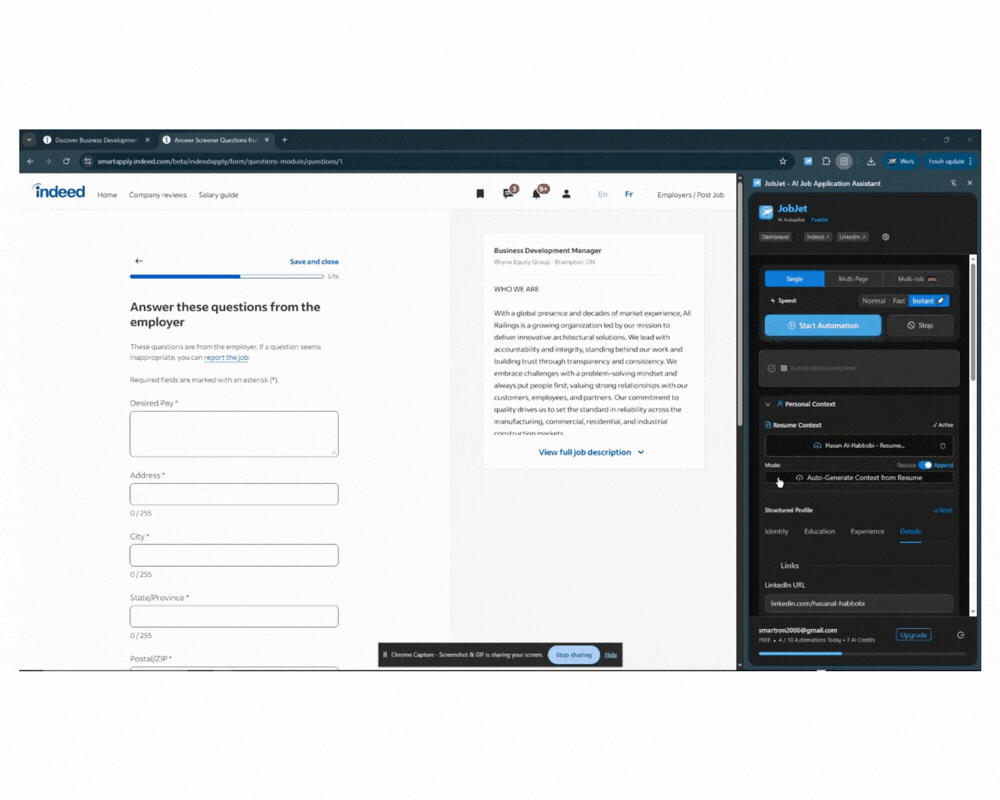
Task: Open the Indeed profile account icon
Action: (x=566, y=194)
